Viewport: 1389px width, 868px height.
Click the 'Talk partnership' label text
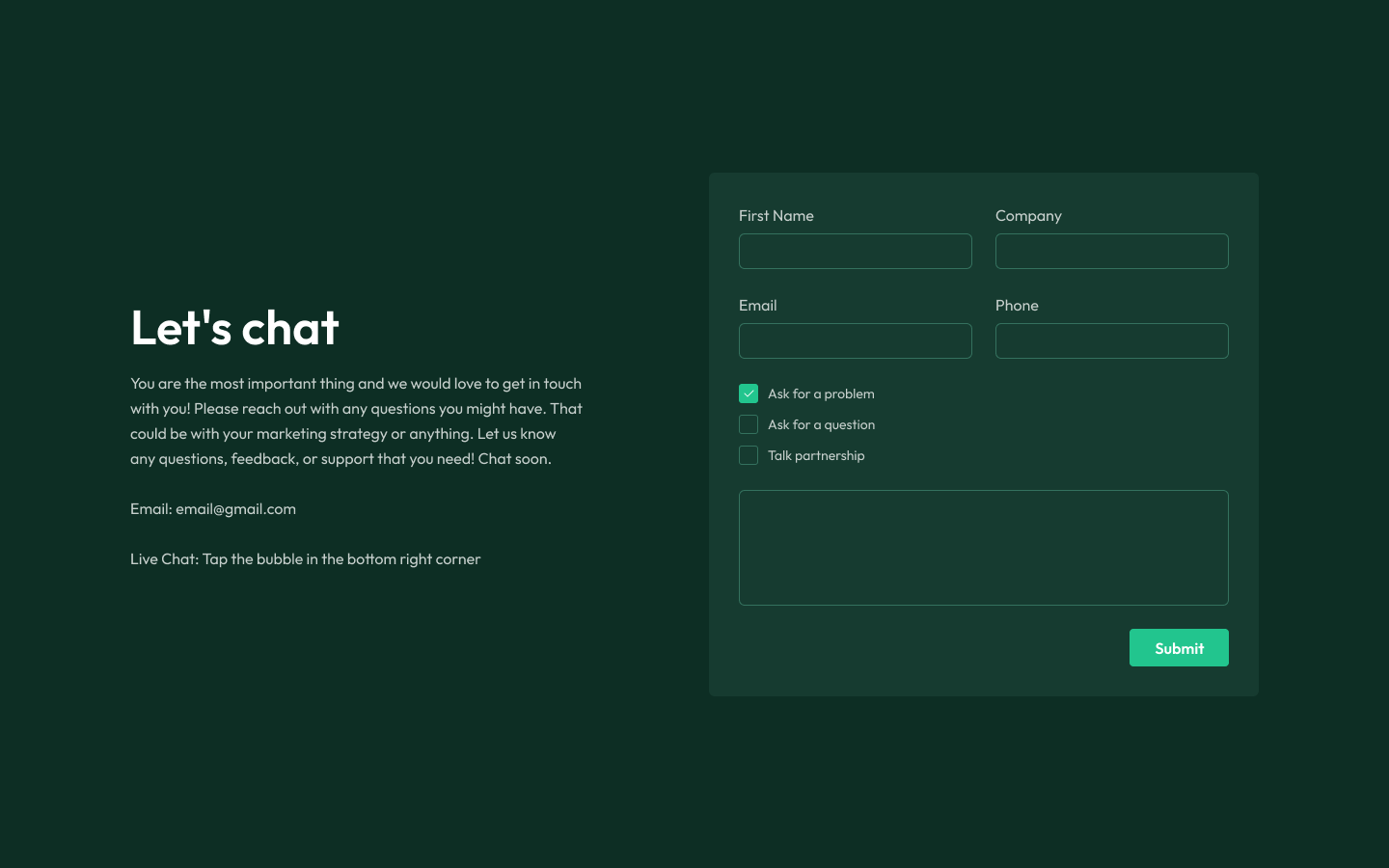click(816, 455)
